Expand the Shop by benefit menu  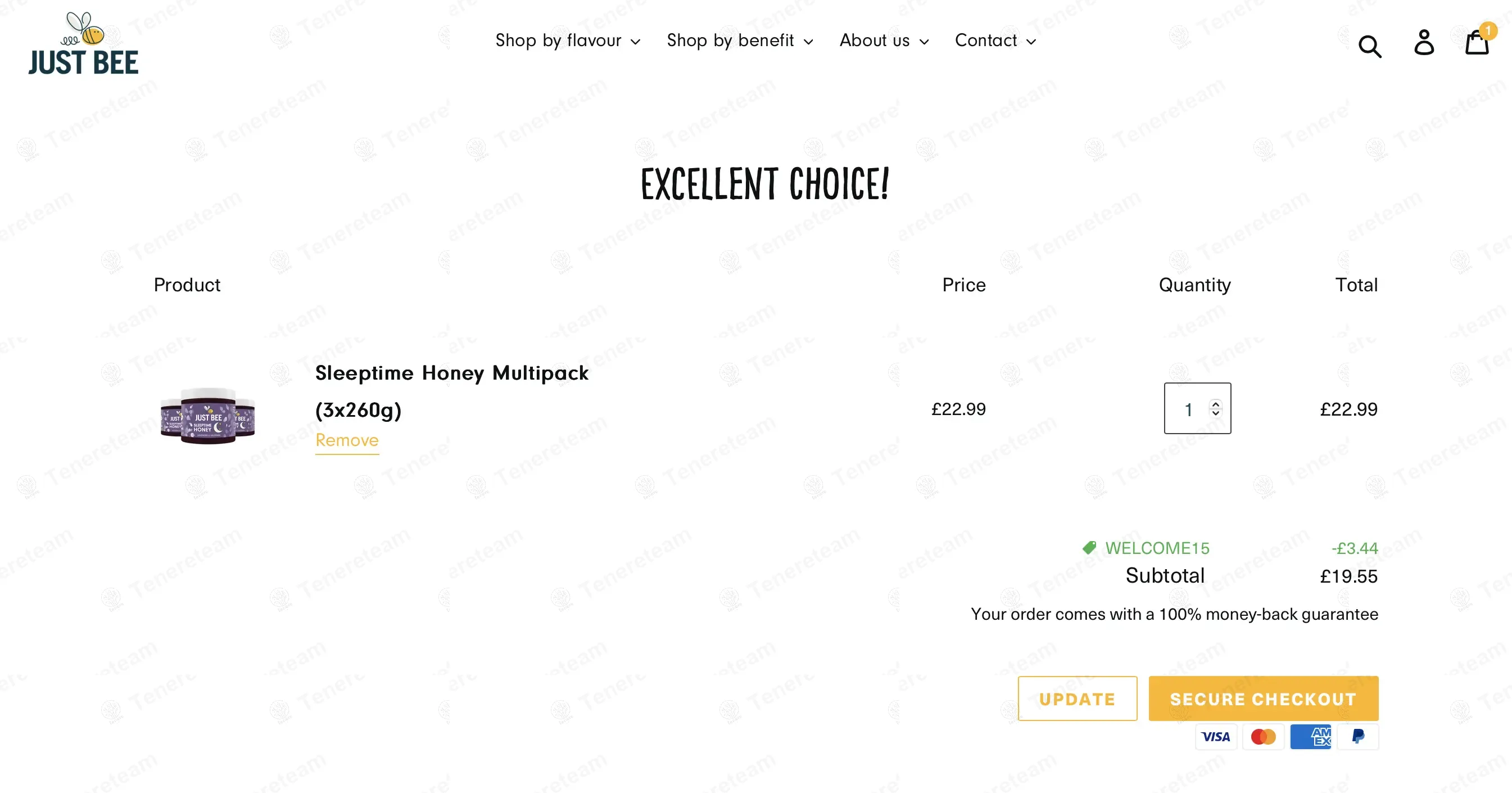(x=740, y=40)
